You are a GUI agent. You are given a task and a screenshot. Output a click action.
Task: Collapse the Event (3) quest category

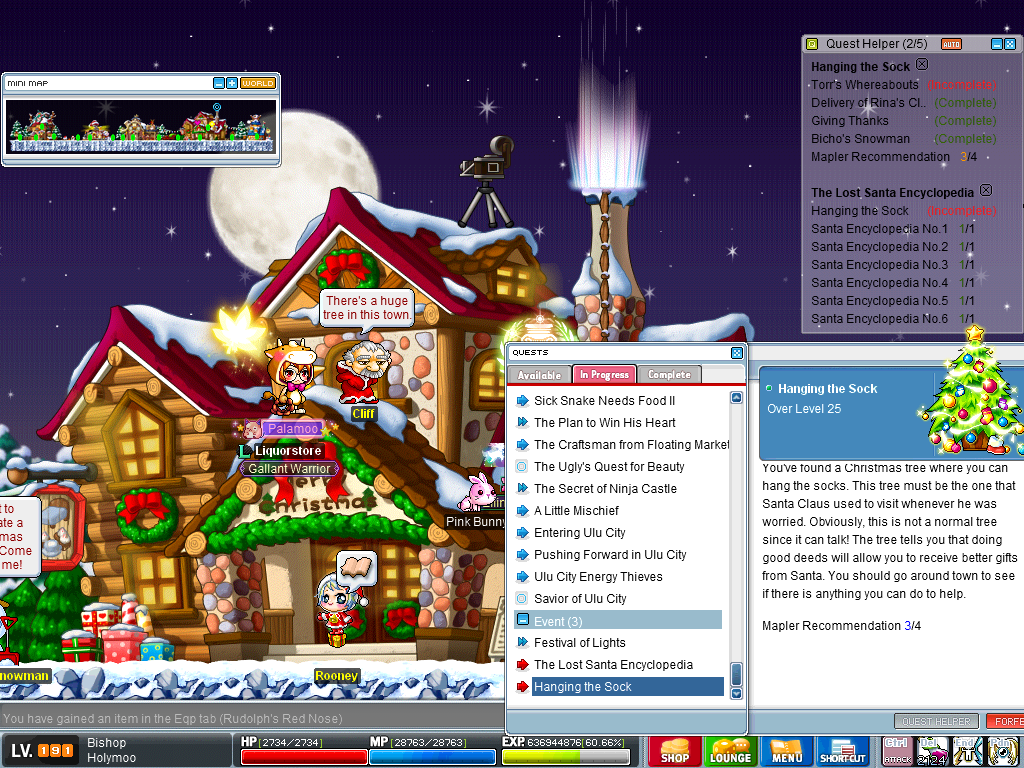click(x=522, y=620)
